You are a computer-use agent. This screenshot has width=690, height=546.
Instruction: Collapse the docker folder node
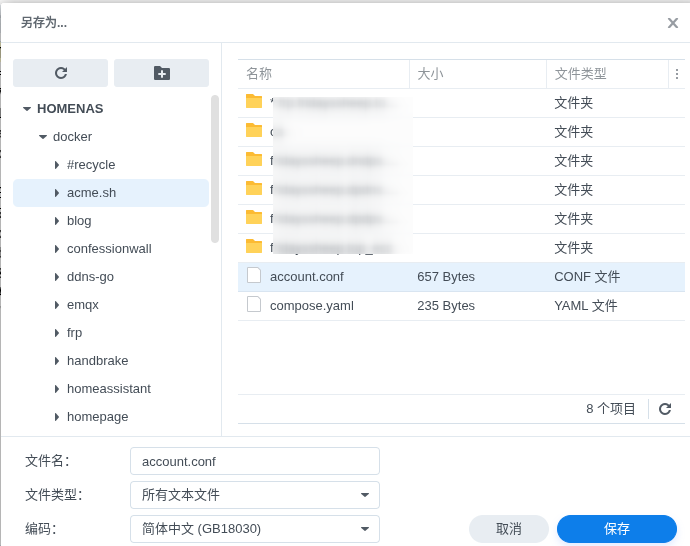pos(43,137)
